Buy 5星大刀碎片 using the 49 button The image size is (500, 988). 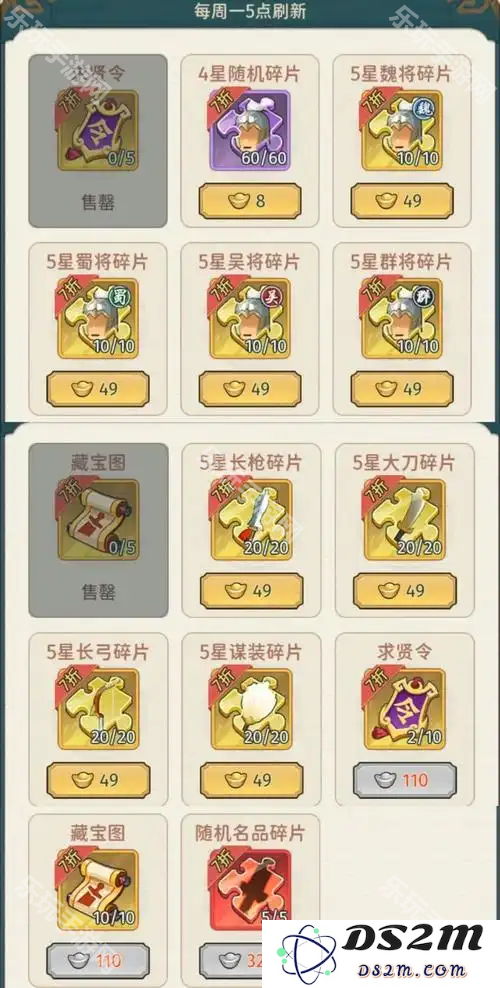click(x=405, y=590)
